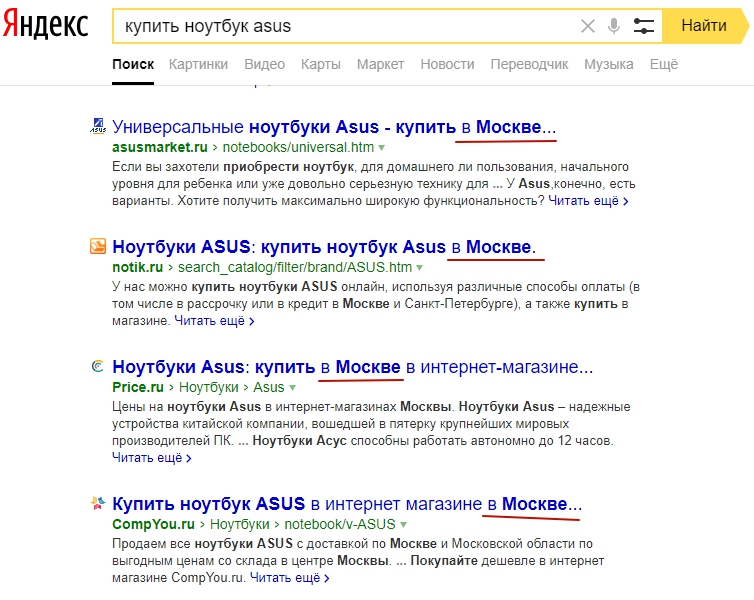754x600 pixels.
Task: Select the Поиск tab
Action: click(133, 64)
